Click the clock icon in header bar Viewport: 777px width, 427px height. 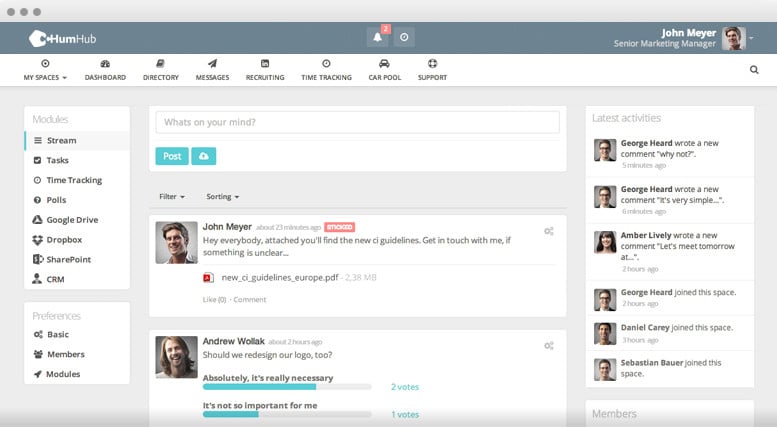(x=404, y=37)
